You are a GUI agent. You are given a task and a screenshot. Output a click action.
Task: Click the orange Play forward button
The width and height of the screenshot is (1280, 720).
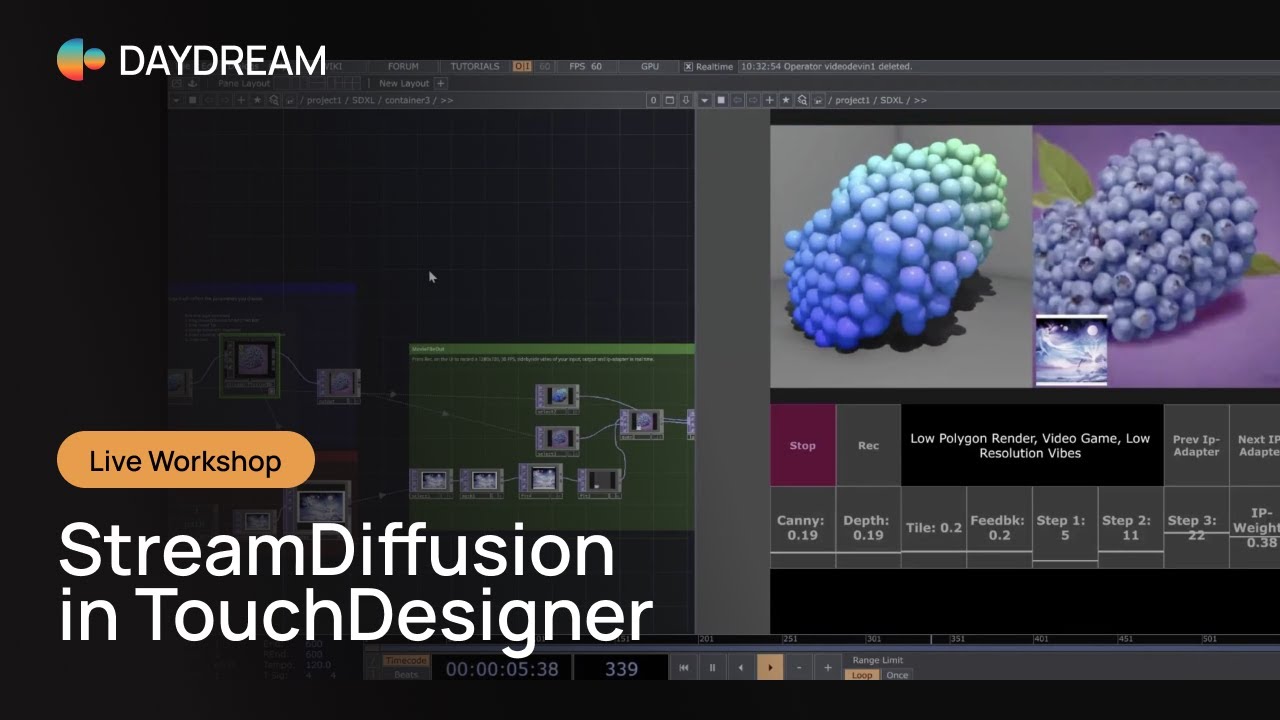coord(770,668)
